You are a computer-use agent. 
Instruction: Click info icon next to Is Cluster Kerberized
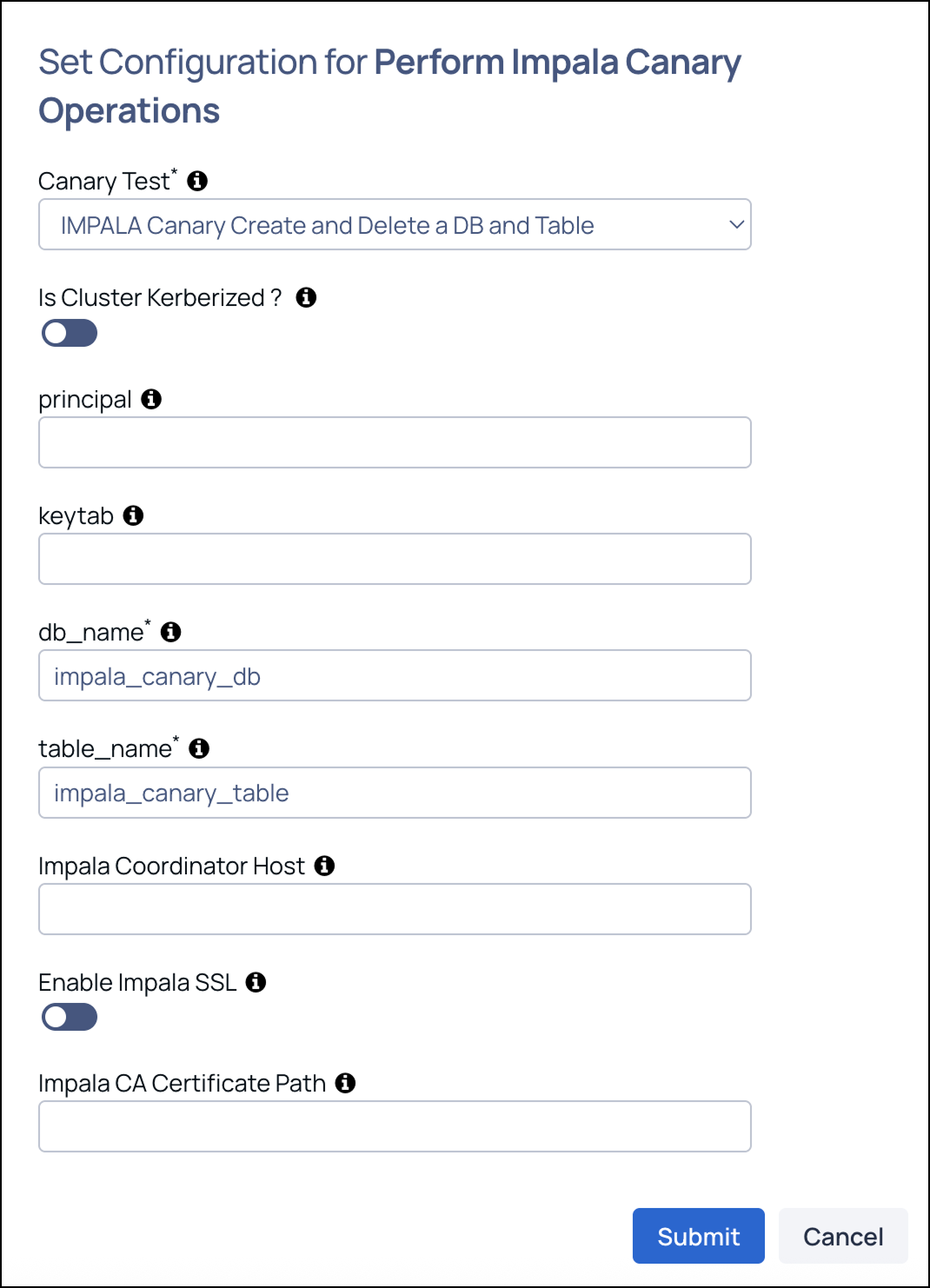pyautogui.click(x=306, y=297)
